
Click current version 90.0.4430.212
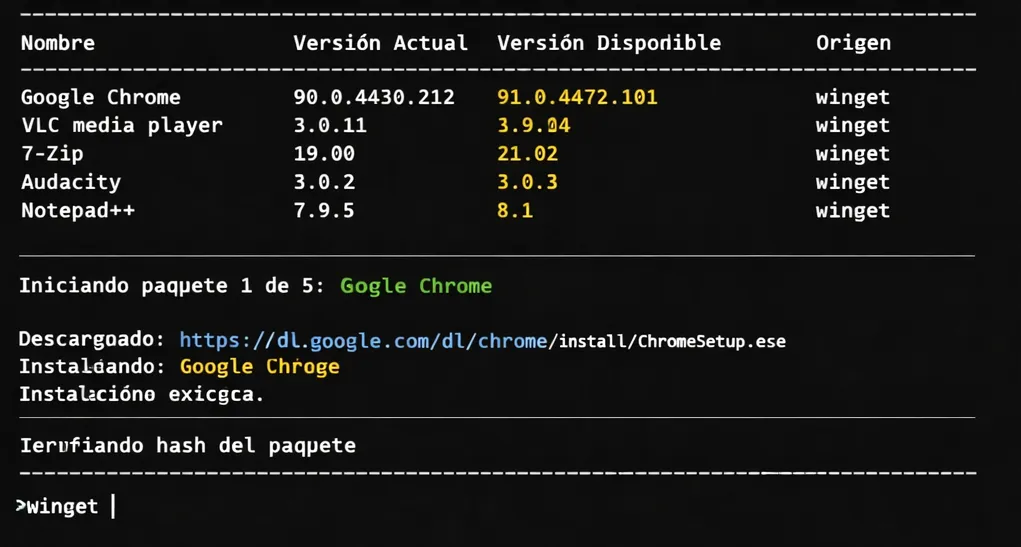point(374,97)
